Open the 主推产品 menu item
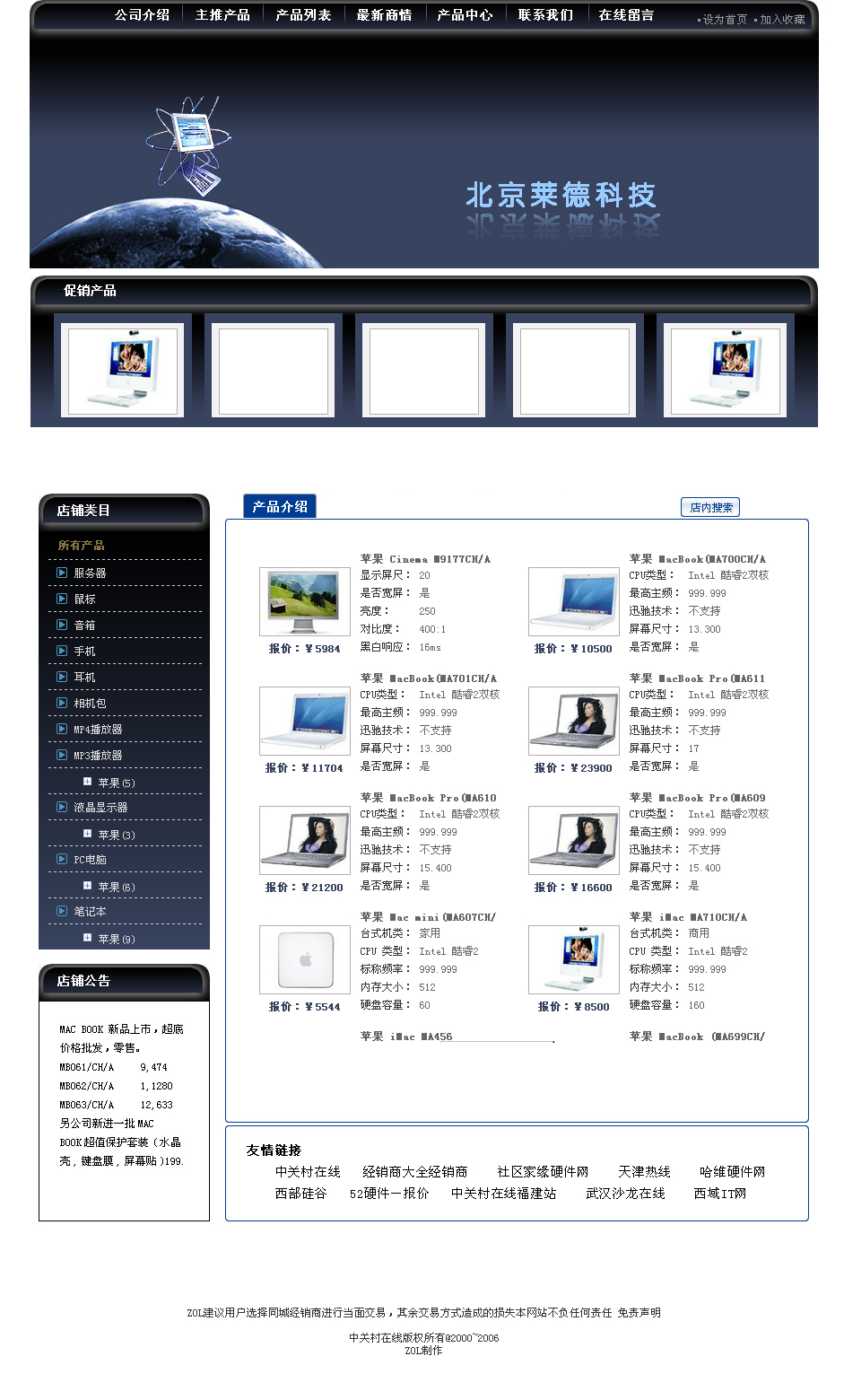 222,15
